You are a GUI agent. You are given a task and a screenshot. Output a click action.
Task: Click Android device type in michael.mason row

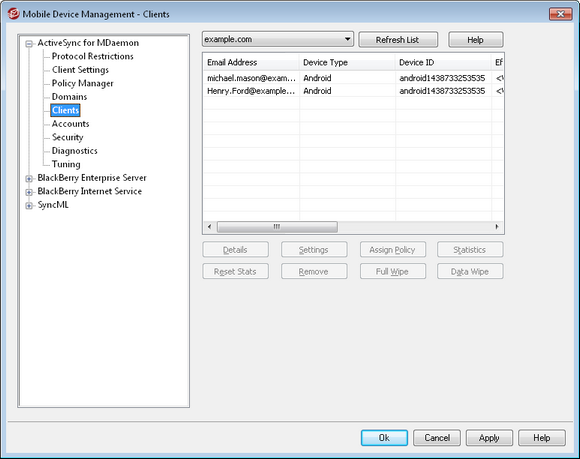[x=317, y=78]
